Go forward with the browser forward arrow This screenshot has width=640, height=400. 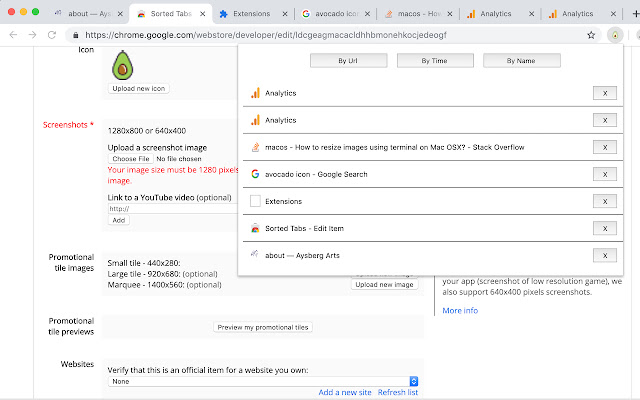pyautogui.click(x=33, y=35)
